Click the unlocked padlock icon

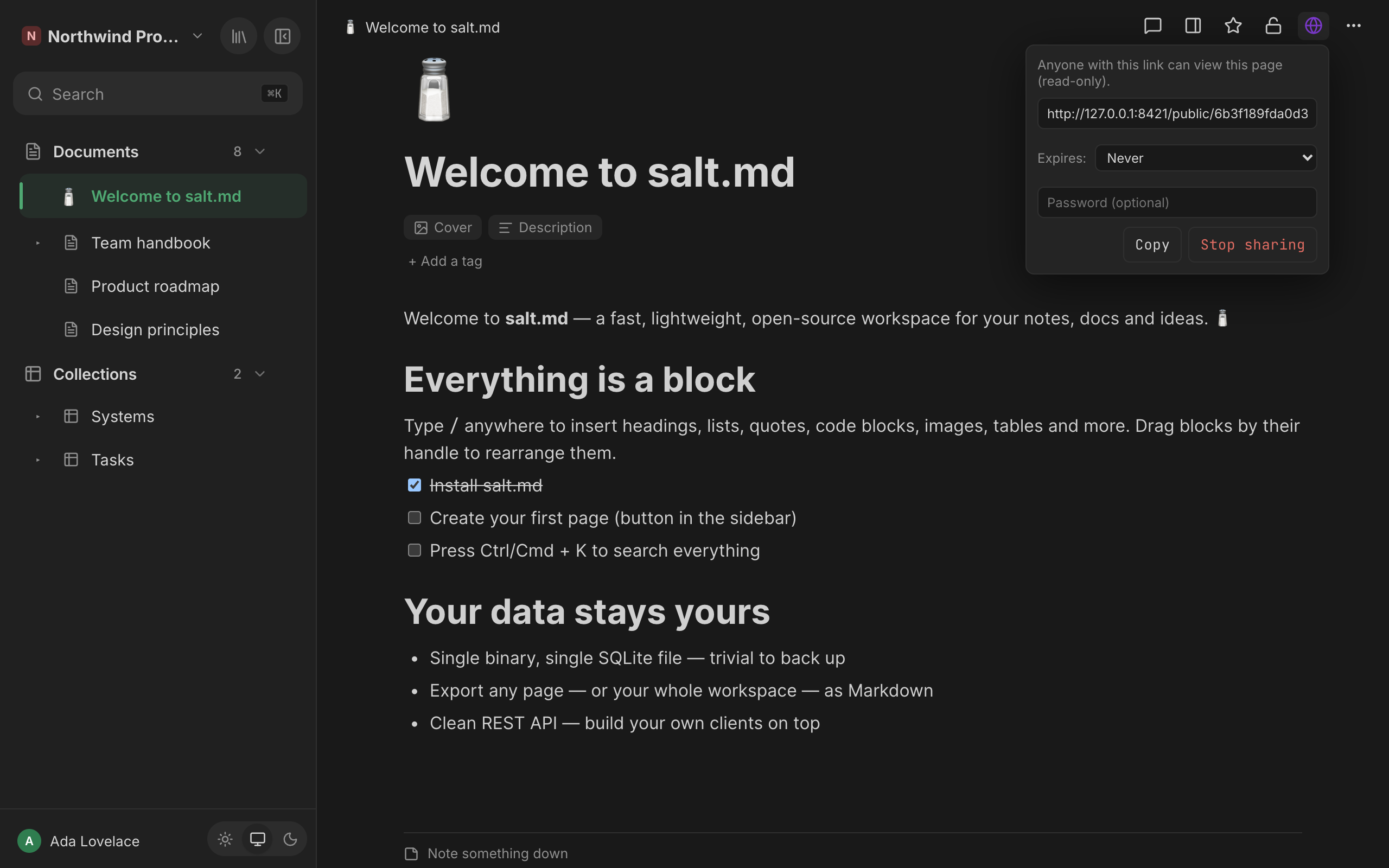tap(1273, 26)
